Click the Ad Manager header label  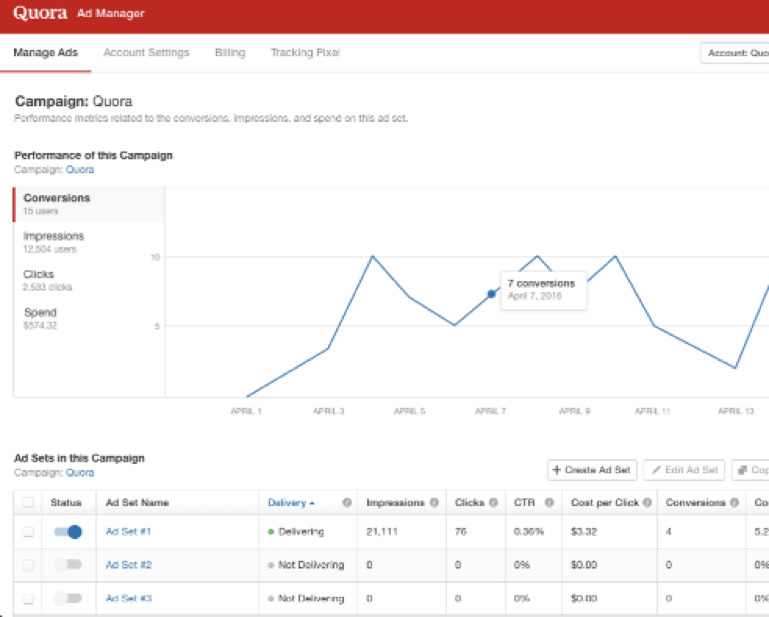(x=110, y=13)
